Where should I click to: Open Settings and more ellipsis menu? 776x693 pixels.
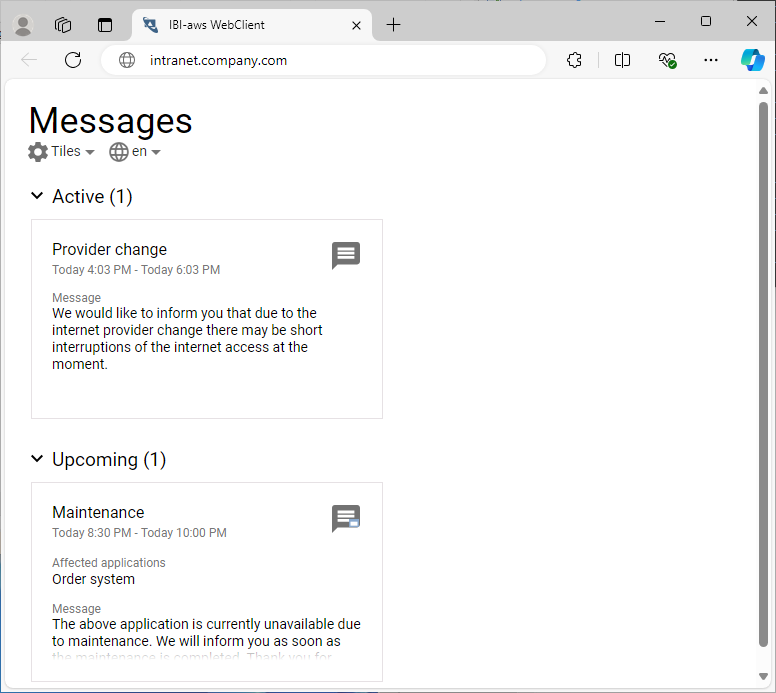point(711,60)
